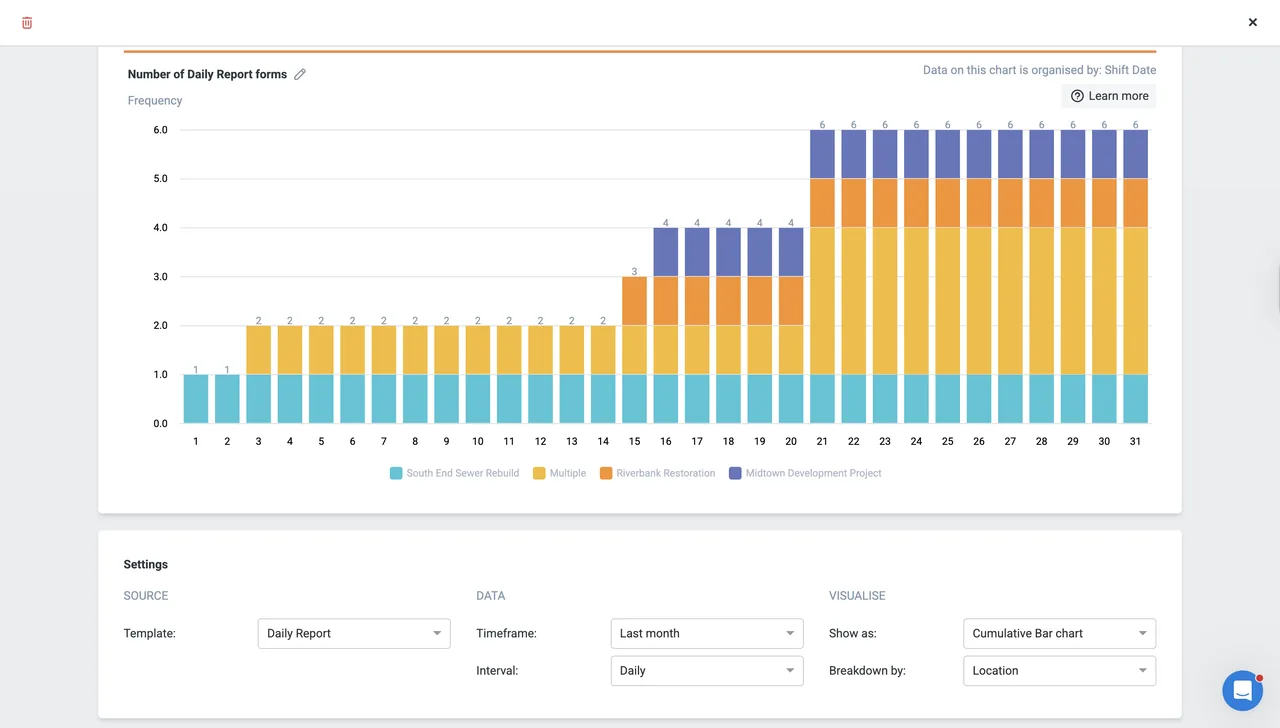The image size is (1280, 728).
Task: Click x-axis label 10
Action: [x=478, y=441]
